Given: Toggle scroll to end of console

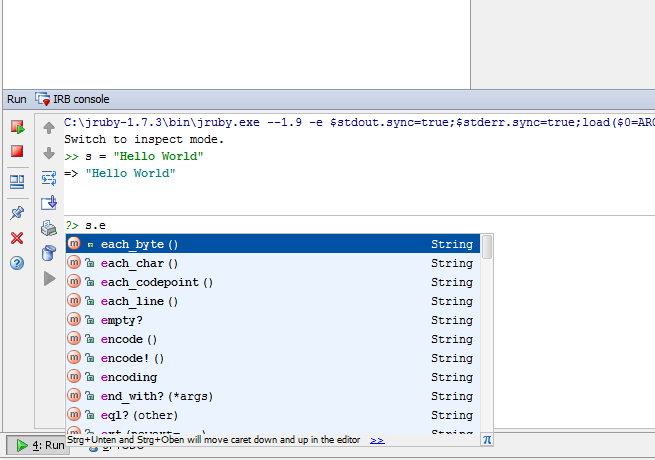Looking at the screenshot, I should [x=49, y=203].
